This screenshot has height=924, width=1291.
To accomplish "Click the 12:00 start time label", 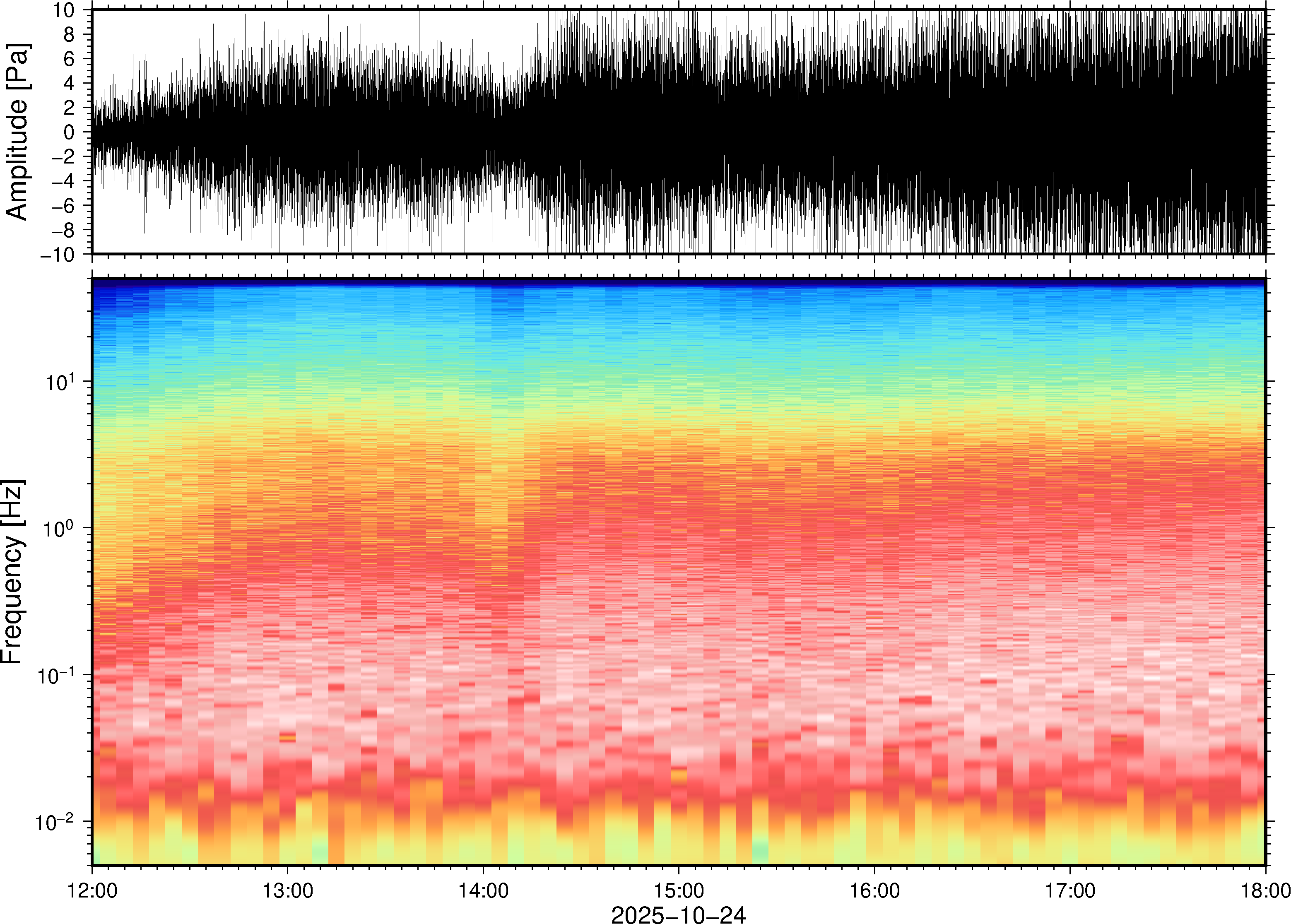I will coord(92,890).
